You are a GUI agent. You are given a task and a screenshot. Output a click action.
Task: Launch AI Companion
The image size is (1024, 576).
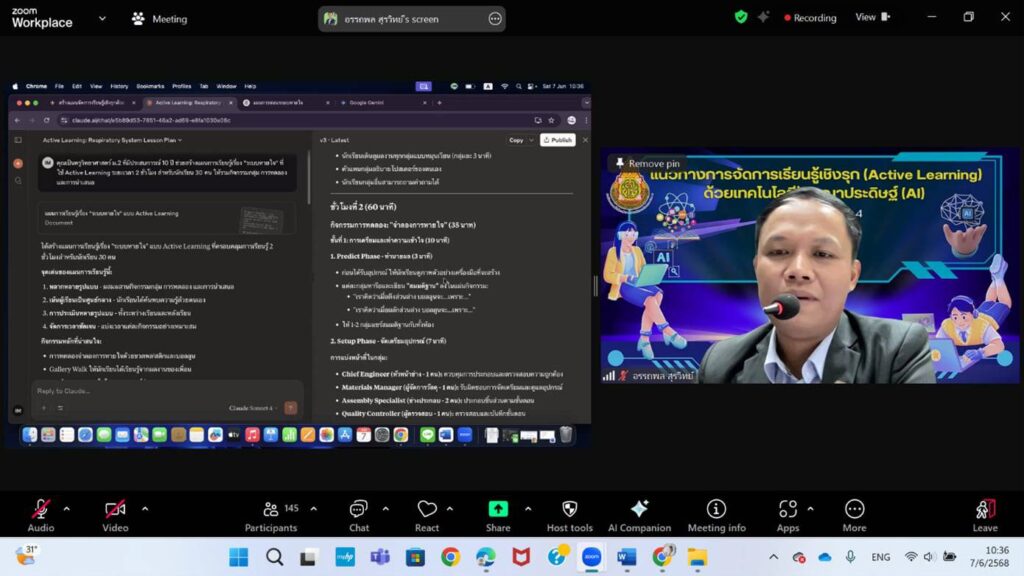click(640, 514)
